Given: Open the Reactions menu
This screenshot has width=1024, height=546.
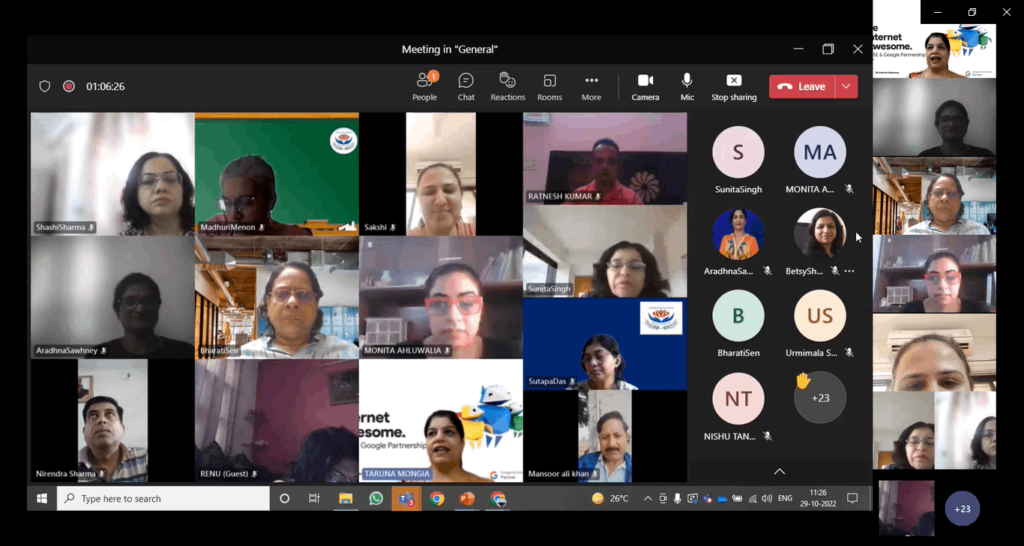Looking at the screenshot, I should (x=507, y=86).
